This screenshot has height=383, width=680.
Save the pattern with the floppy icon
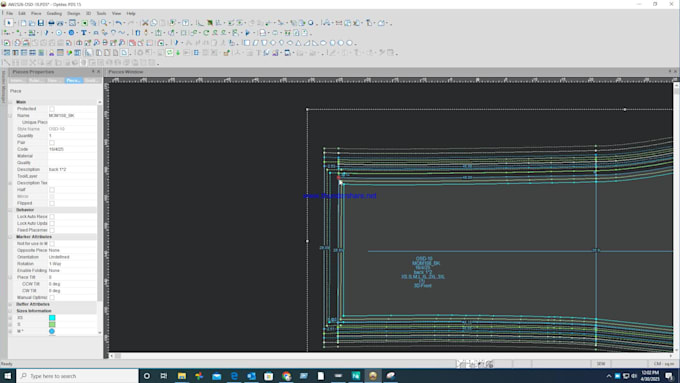[40, 23]
